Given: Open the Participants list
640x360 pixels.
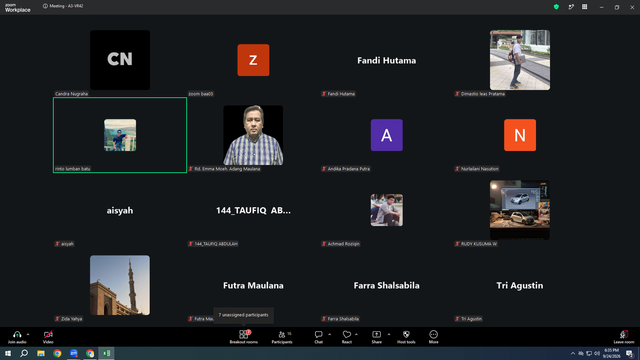Looking at the screenshot, I should pyautogui.click(x=282, y=337).
